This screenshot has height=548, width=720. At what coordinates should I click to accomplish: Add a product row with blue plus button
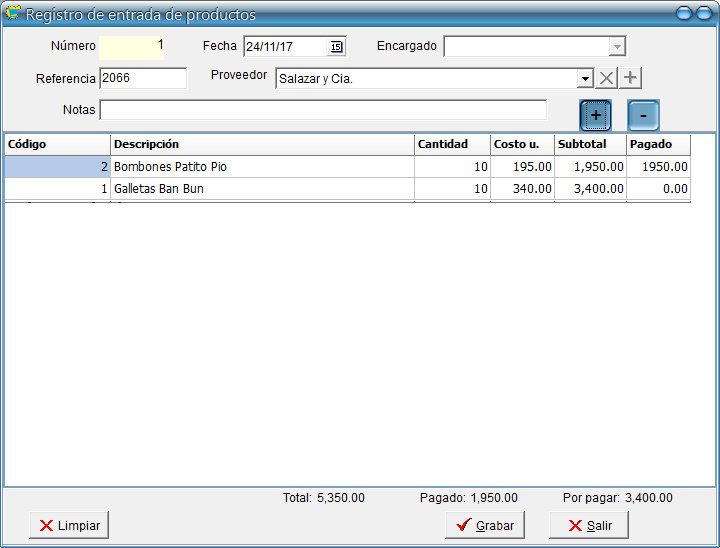[596, 115]
